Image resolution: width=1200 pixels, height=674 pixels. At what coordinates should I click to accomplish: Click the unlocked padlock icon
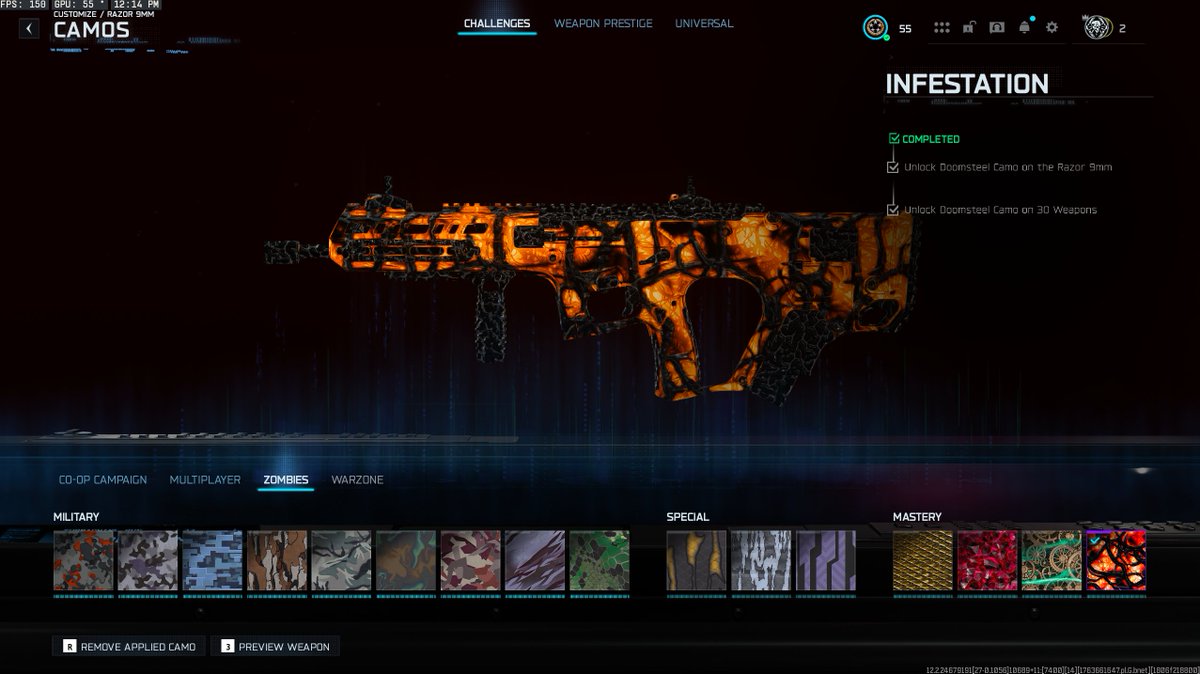click(968, 28)
